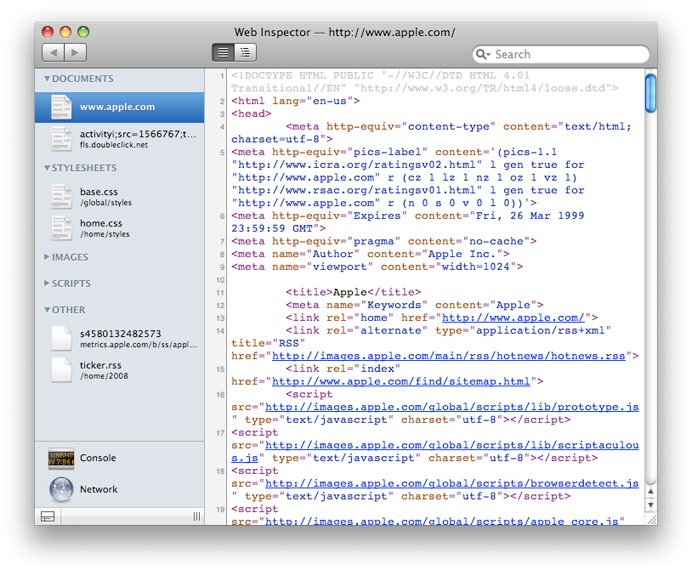Click the base.css file icon
Image resolution: width=692 pixels, height=573 pixels.
[61, 196]
